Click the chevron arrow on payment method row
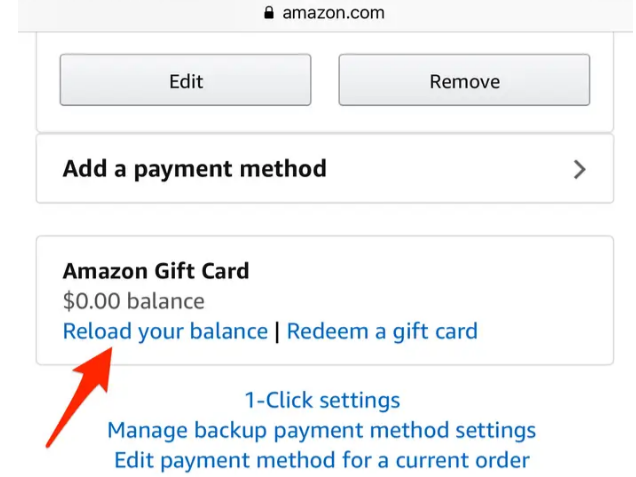Screen dimensions: 636x477 (x=579, y=169)
